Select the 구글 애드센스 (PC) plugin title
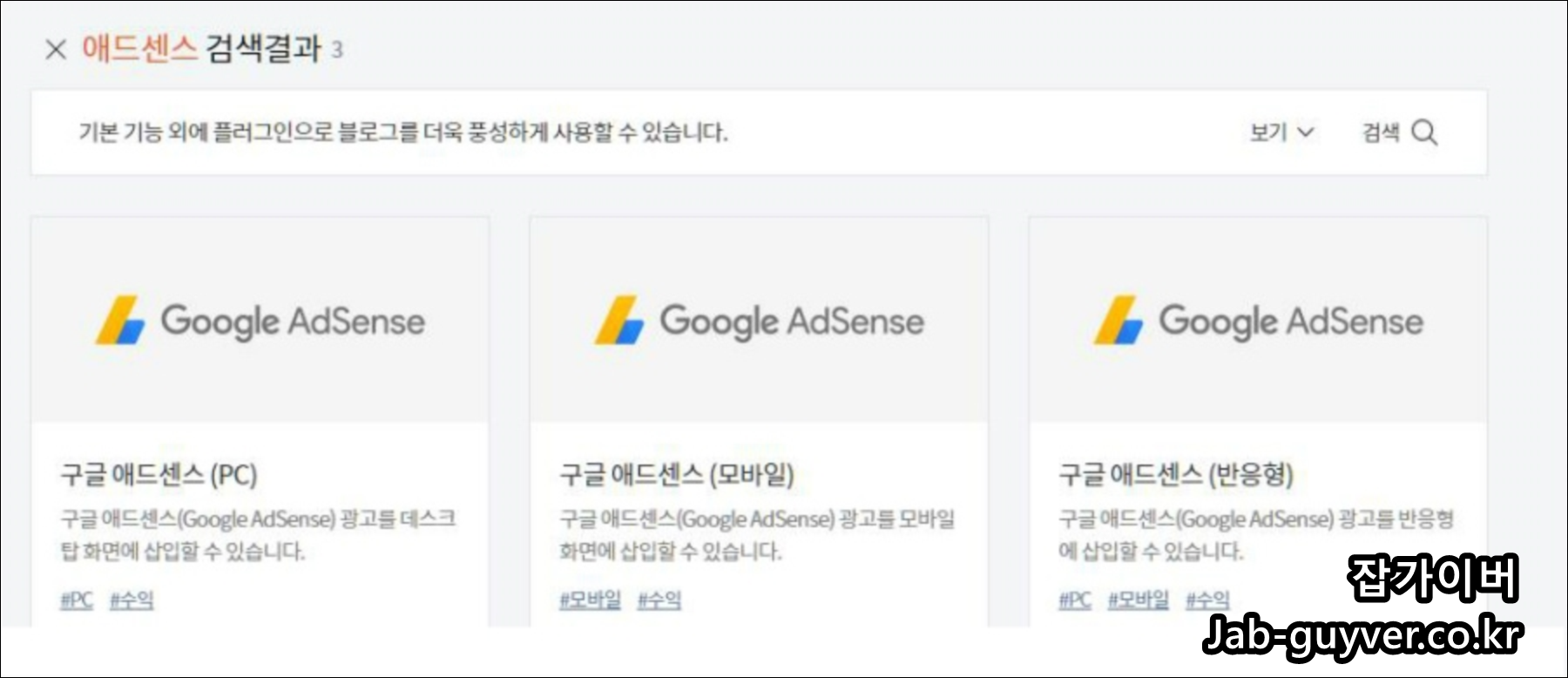The height and width of the screenshot is (678, 1568). tap(159, 475)
